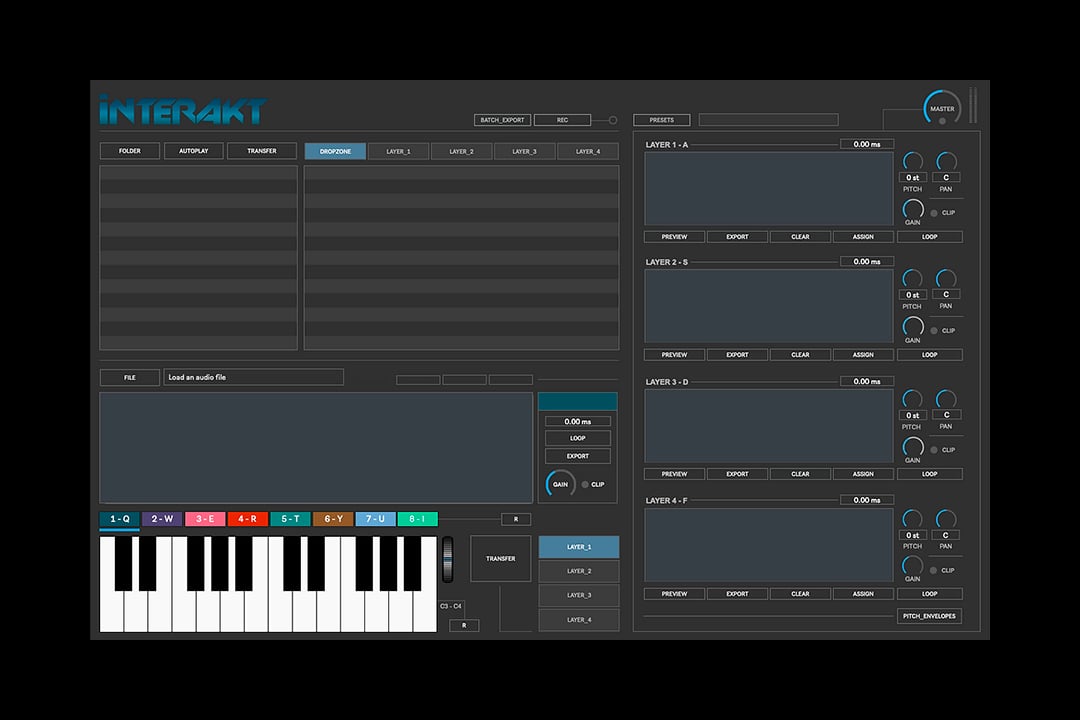Screen dimensions: 1080x720
Task: Open the PRESETS menu
Action: (x=662, y=120)
